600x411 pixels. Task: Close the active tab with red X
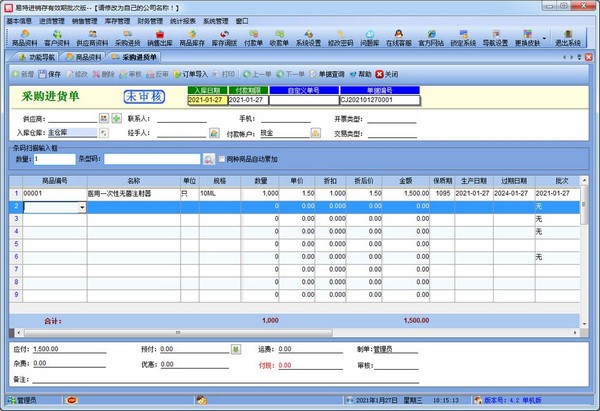click(x=589, y=57)
